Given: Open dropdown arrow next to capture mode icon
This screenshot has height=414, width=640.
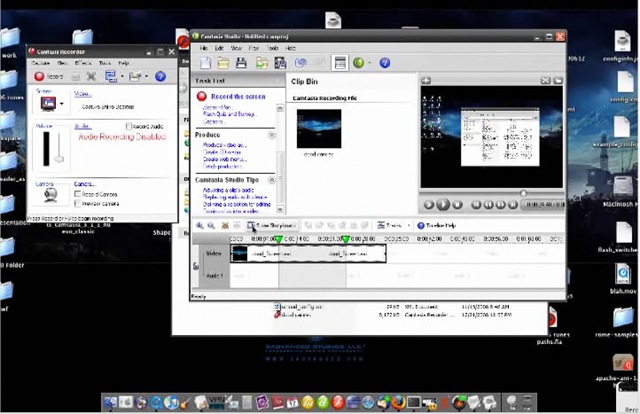Looking at the screenshot, I should pos(121,76).
